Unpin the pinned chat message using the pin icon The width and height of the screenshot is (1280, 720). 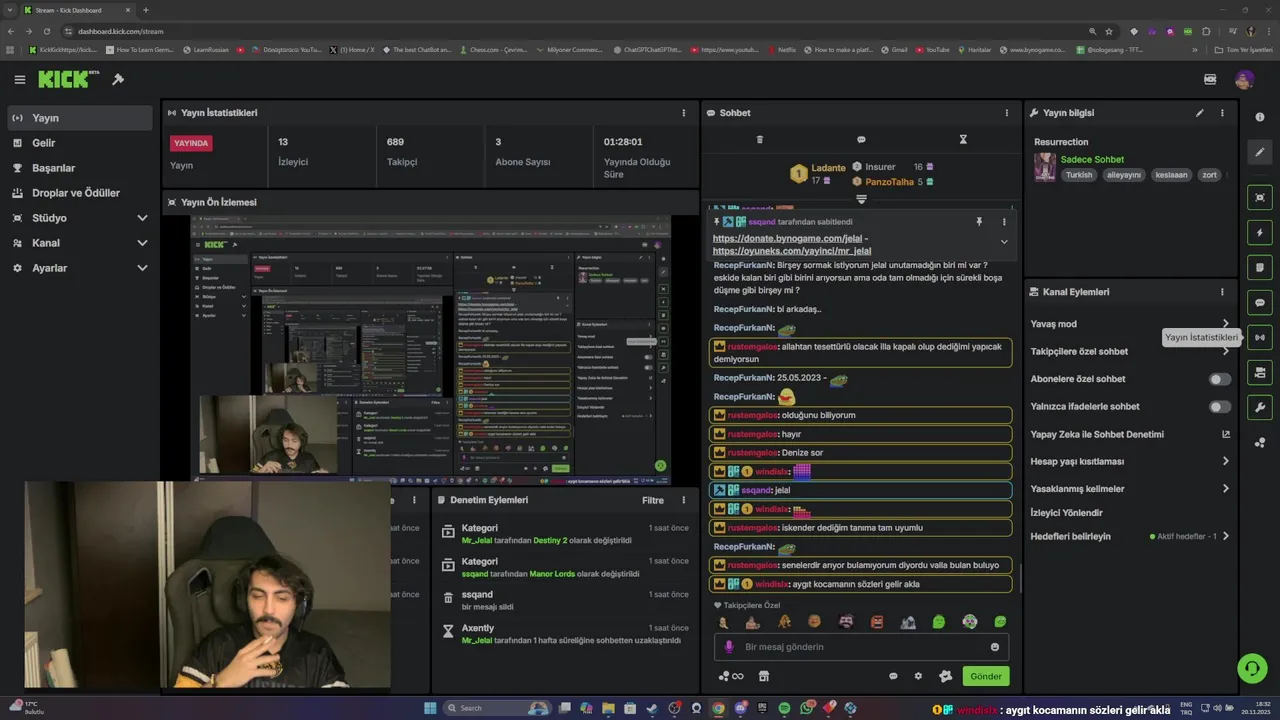pyautogui.click(x=979, y=222)
